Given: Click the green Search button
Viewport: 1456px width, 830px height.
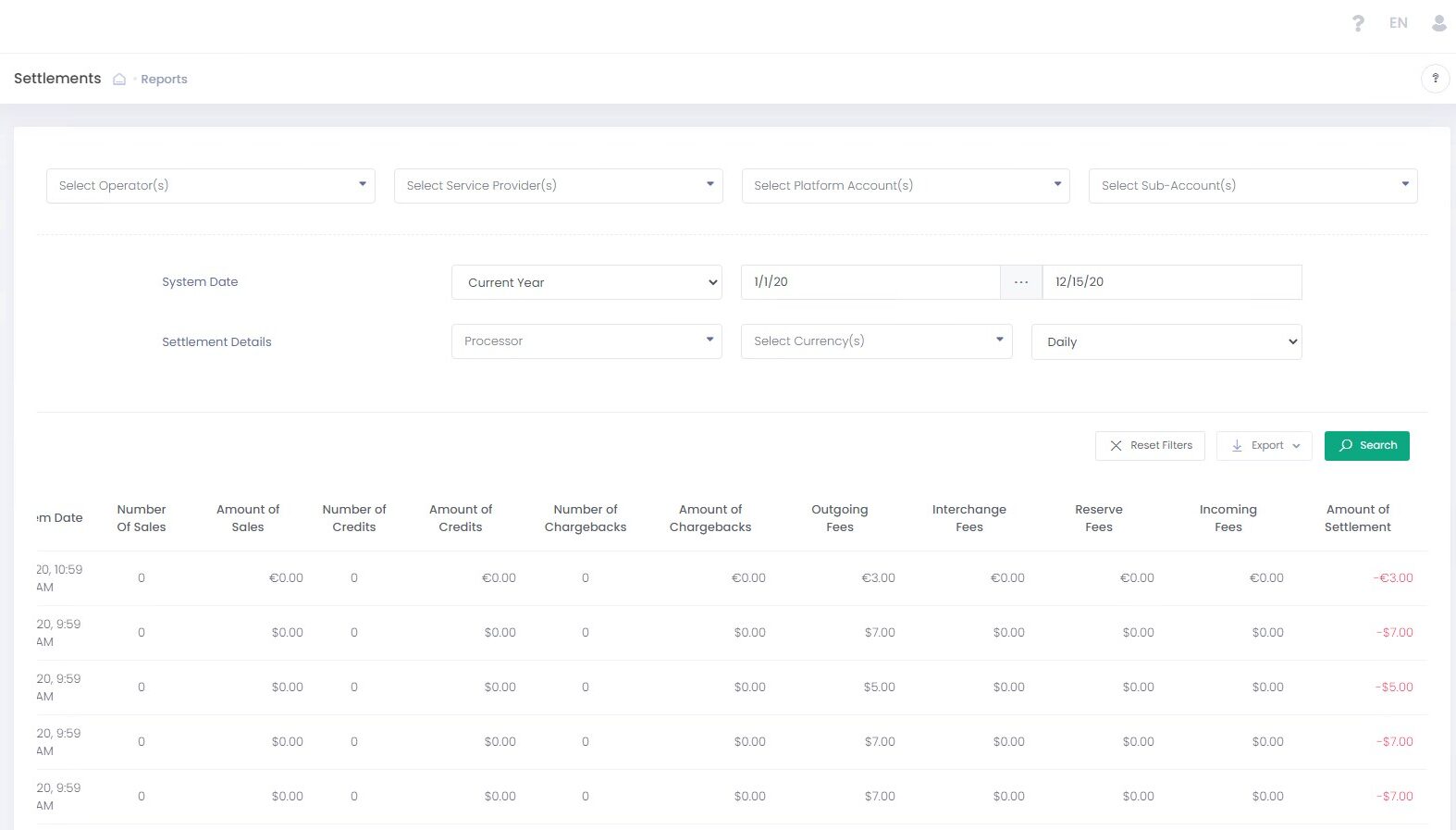Looking at the screenshot, I should (1366, 446).
